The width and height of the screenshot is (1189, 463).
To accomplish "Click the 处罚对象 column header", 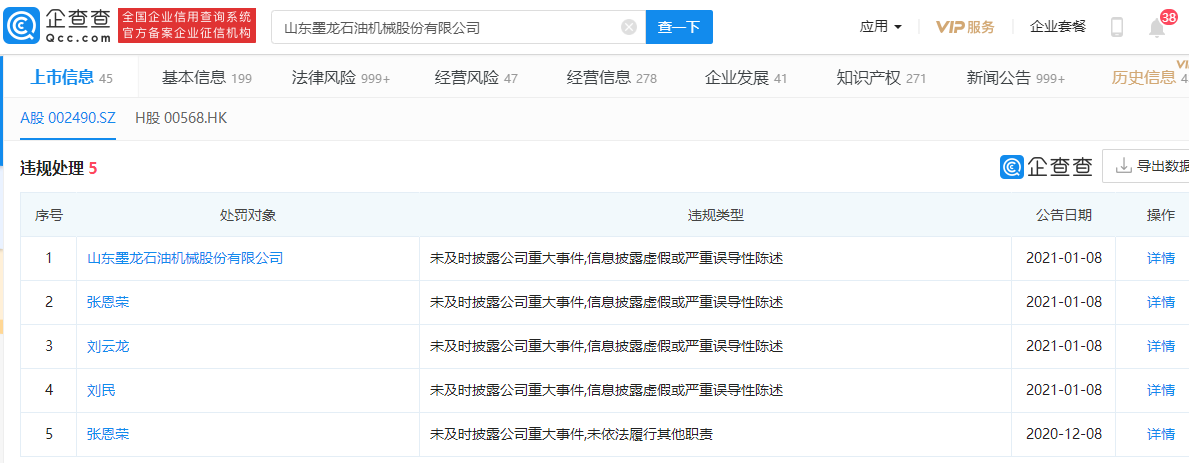I will coord(248,215).
